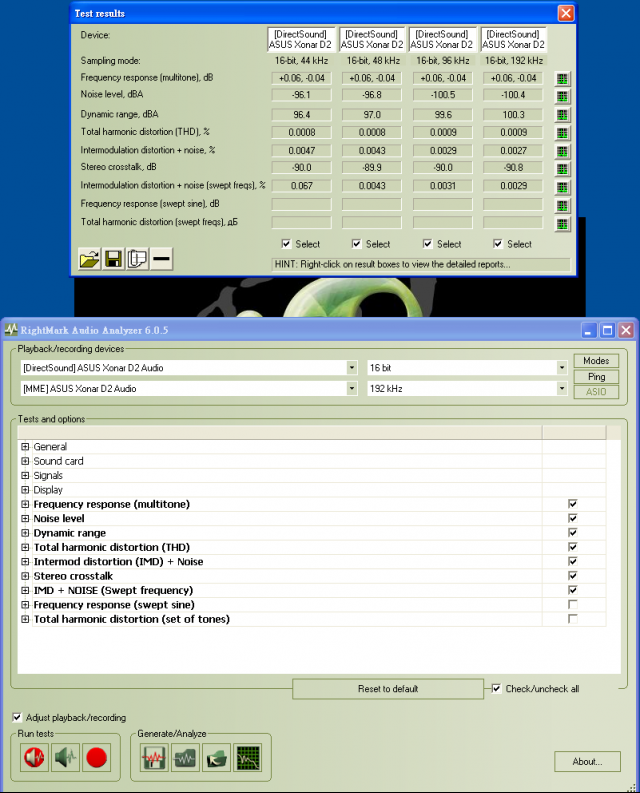Open graph for THD (swept freqs) row

point(562,224)
